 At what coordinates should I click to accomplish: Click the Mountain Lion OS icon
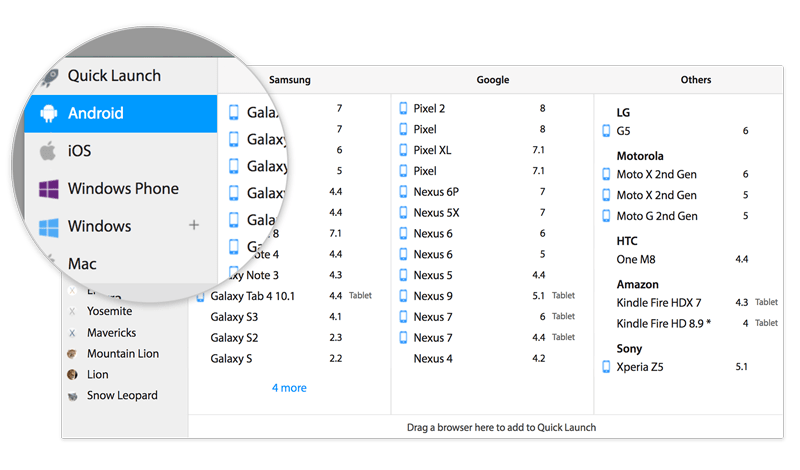pos(72,354)
